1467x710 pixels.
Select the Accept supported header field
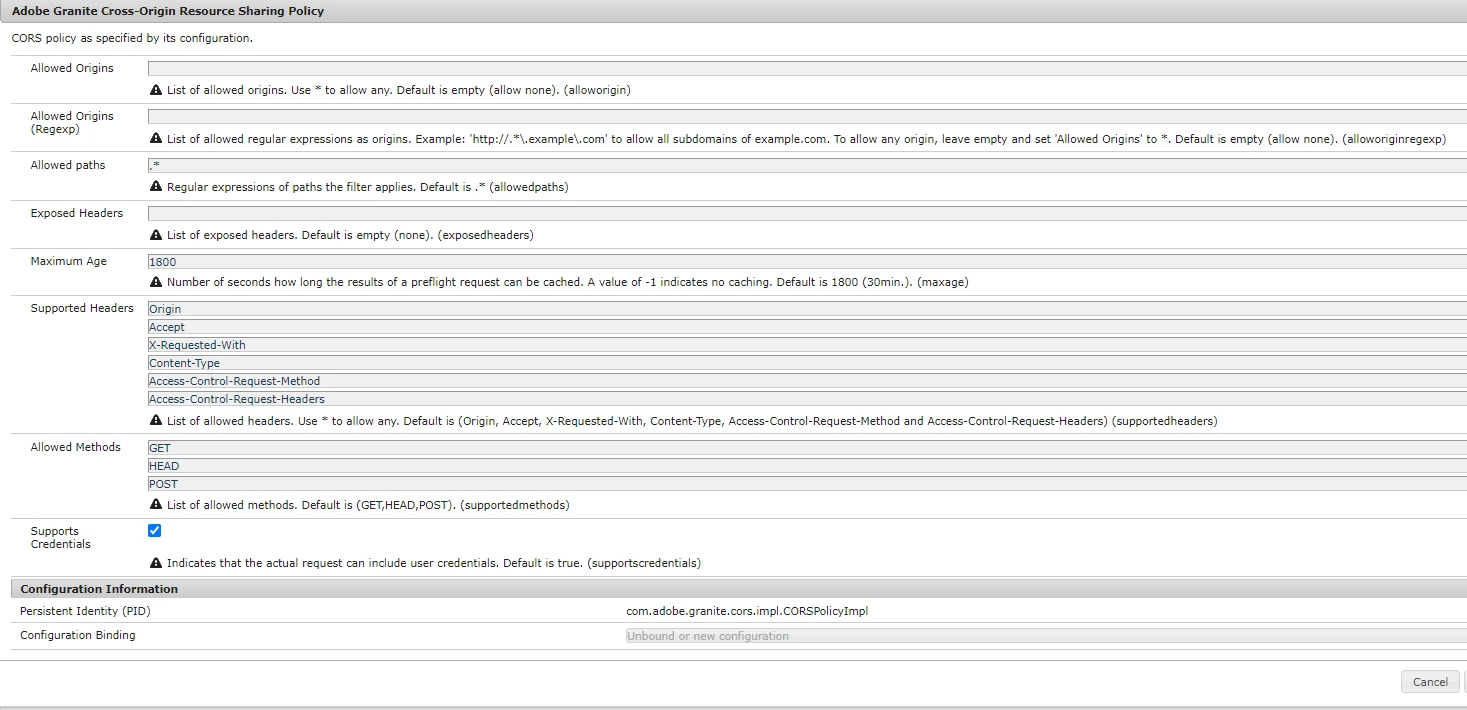point(807,327)
